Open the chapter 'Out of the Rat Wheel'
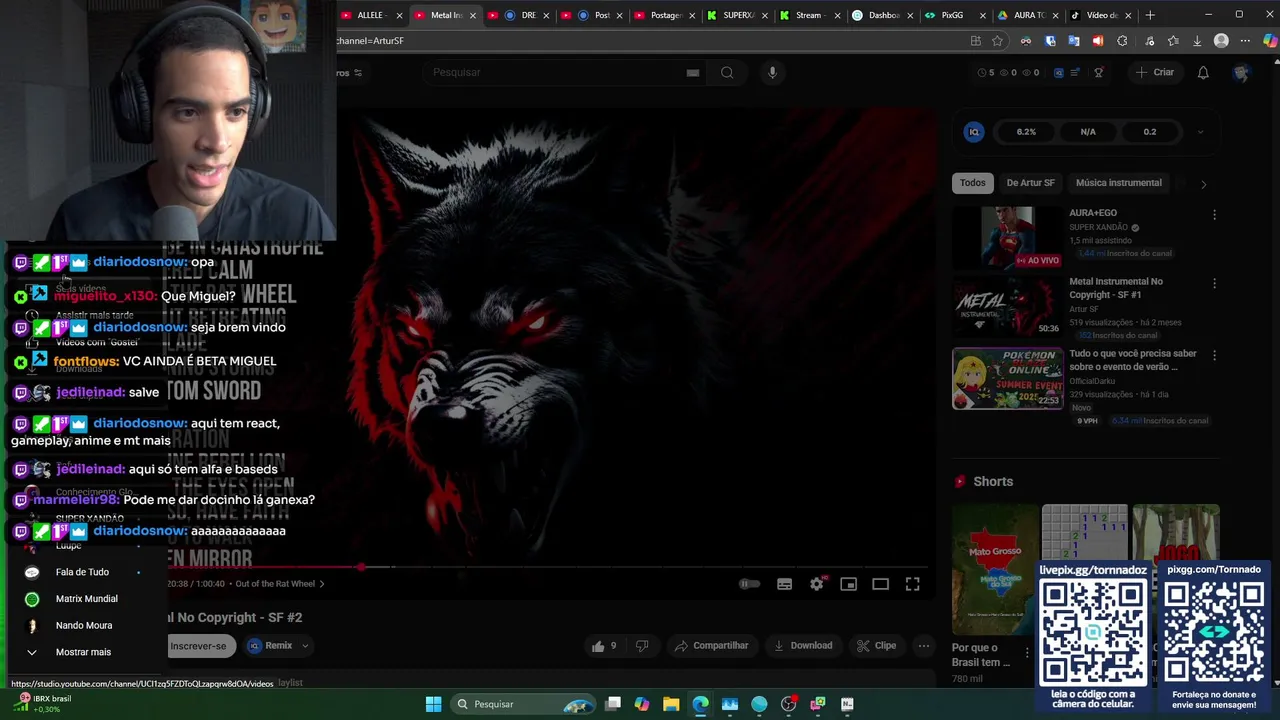Image resolution: width=1280 pixels, height=720 pixels. pos(280,584)
